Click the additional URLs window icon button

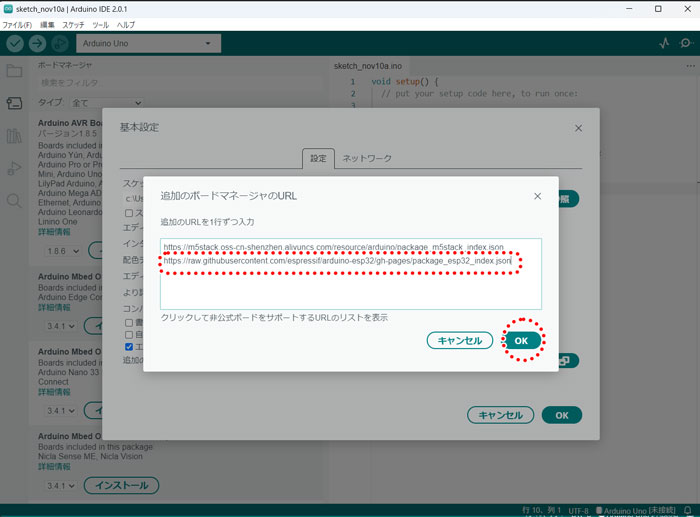click(x=566, y=360)
